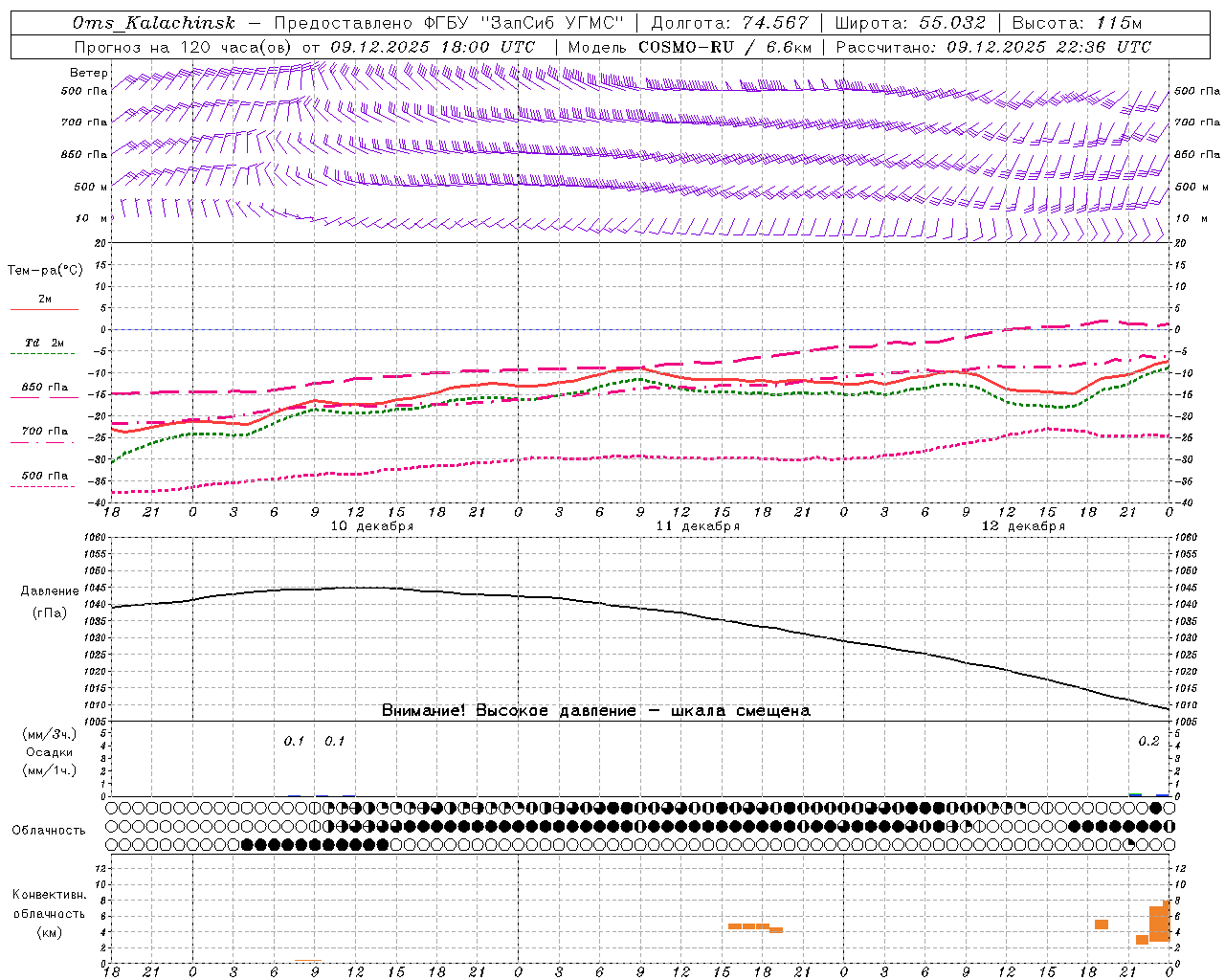The width and height of the screenshot is (1225, 980).
Task: Click the (км) convective cloud unit label
Action: click(49, 932)
